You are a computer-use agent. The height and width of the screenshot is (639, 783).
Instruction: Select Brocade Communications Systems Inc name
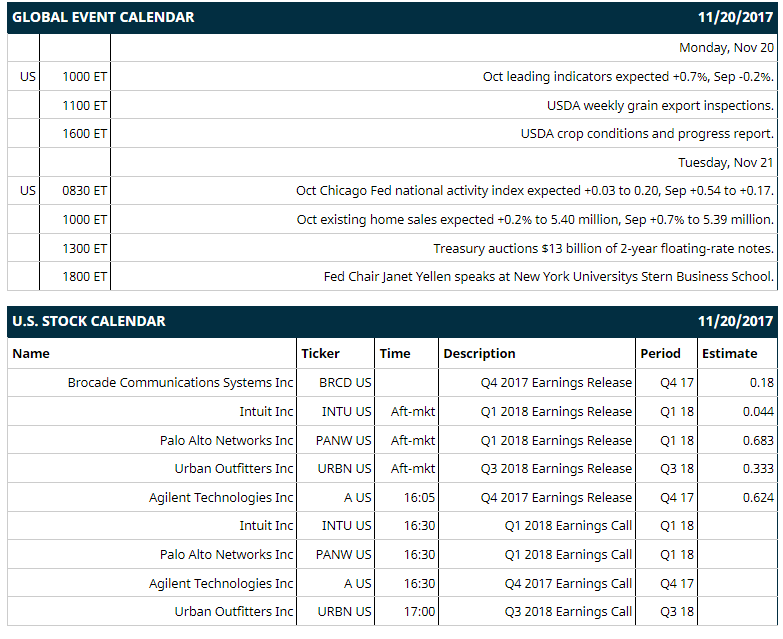point(180,382)
